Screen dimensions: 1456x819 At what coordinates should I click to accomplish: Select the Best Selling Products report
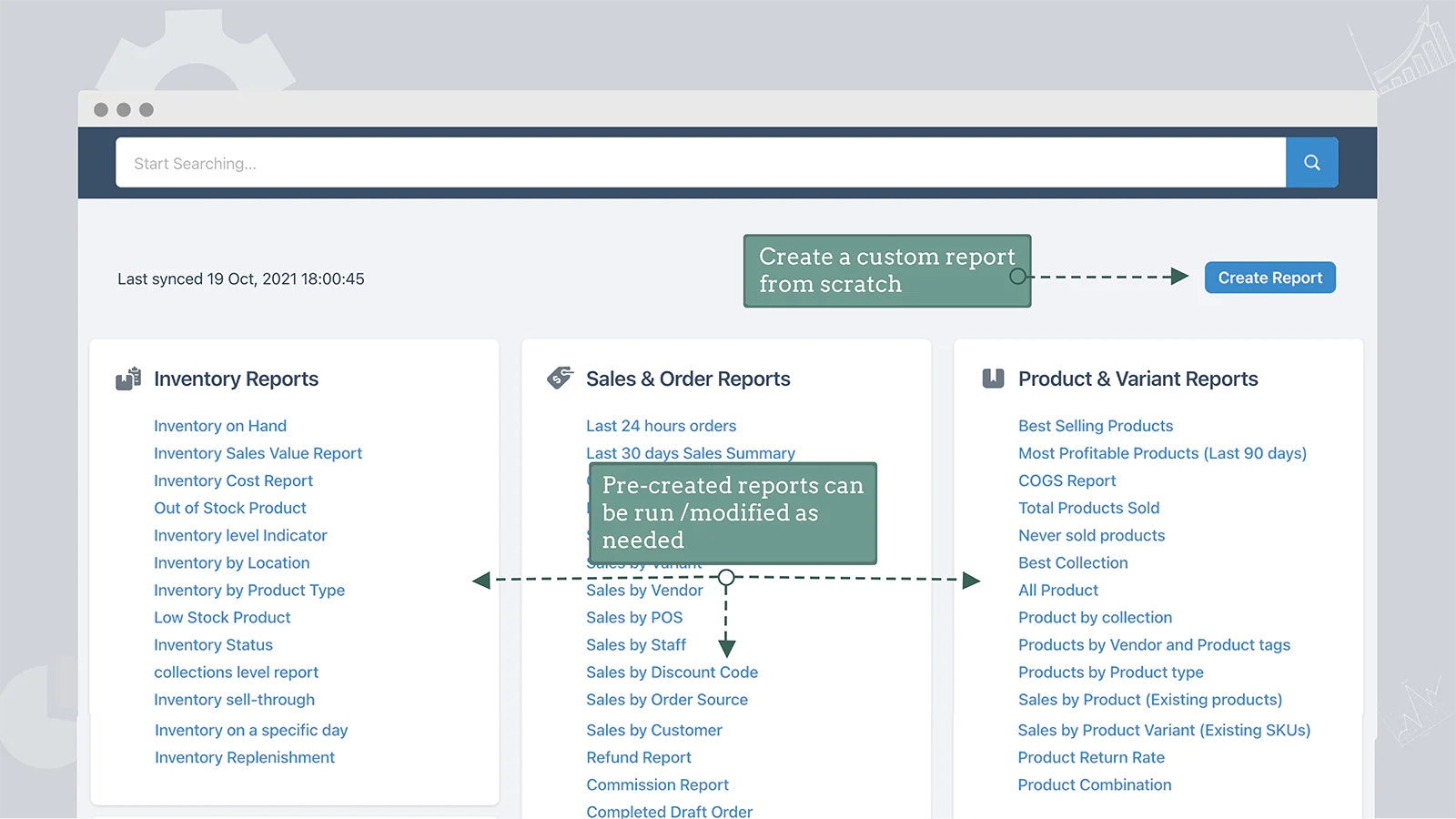tap(1095, 426)
